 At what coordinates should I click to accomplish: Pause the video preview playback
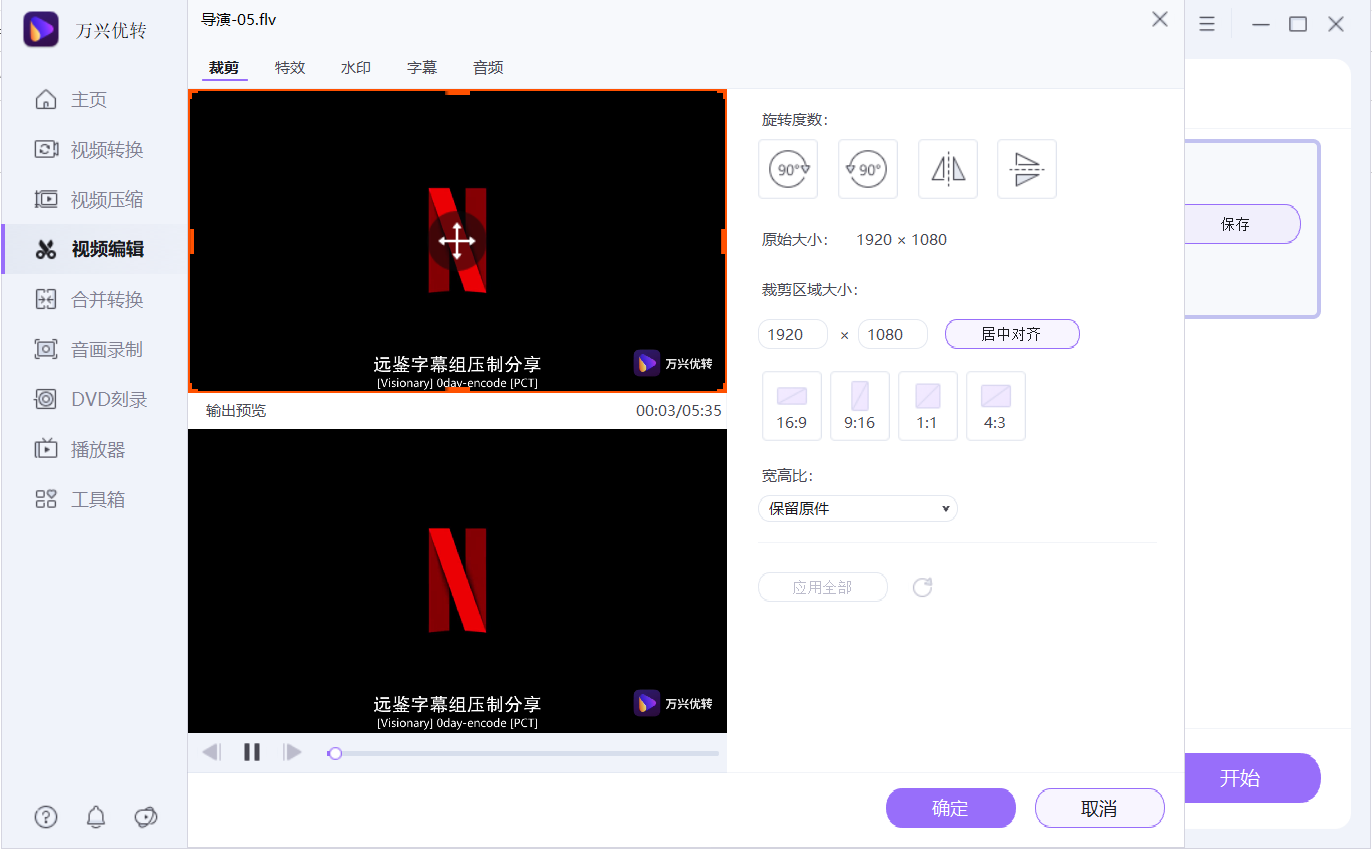pyautogui.click(x=252, y=752)
